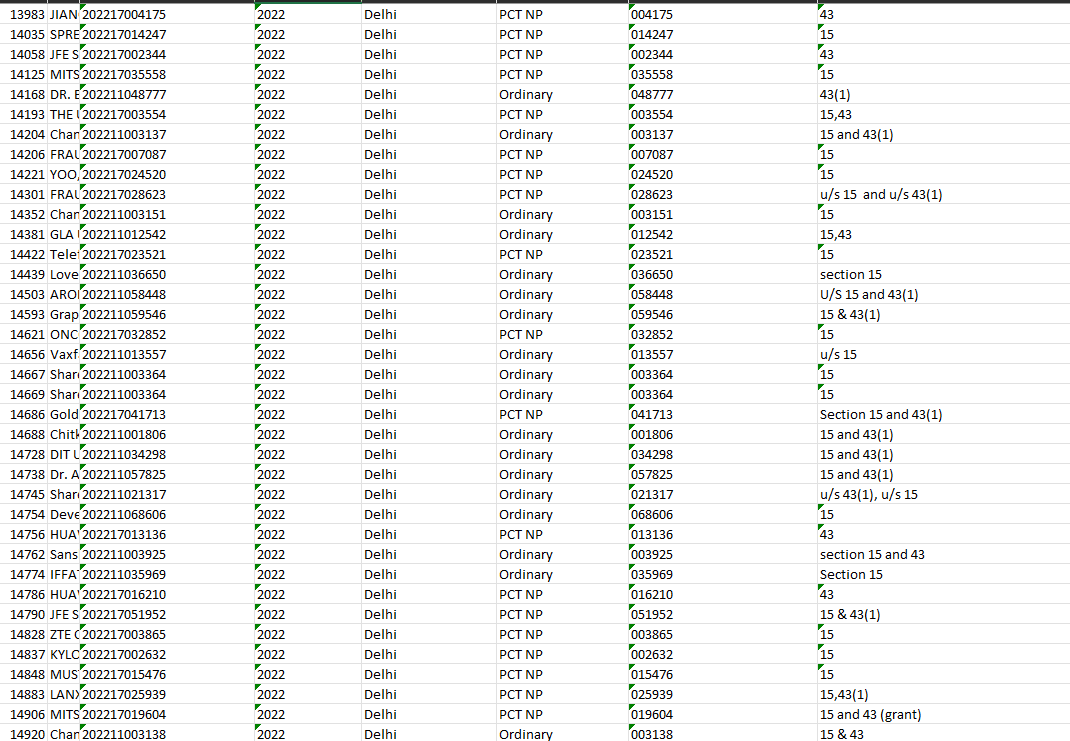Select the cell reading 'u/s 15 and u/s 43(1)'
Screen dimensions: 1070x741
tap(880, 195)
